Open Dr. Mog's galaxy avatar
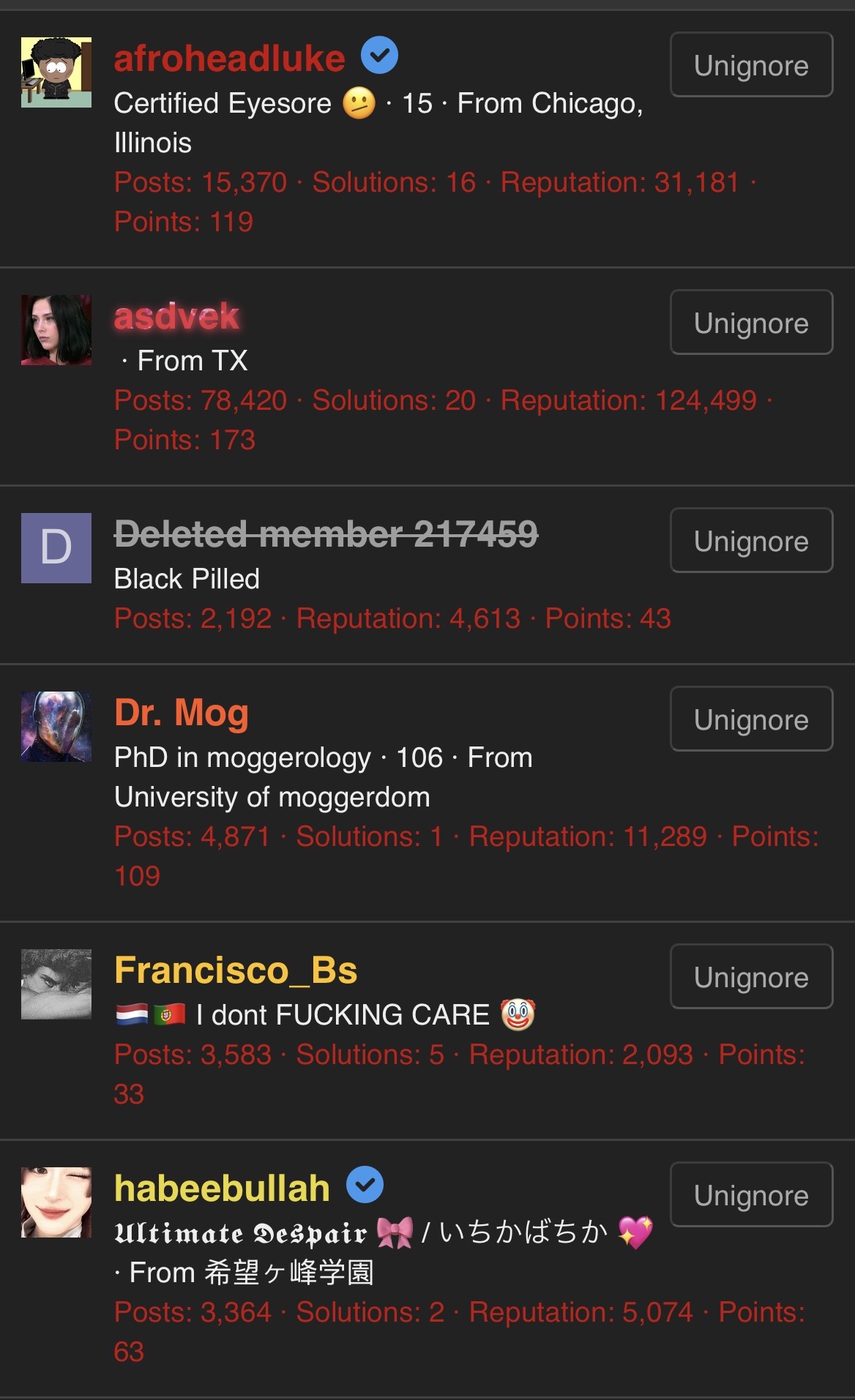The height and width of the screenshot is (1400, 855). [x=56, y=727]
